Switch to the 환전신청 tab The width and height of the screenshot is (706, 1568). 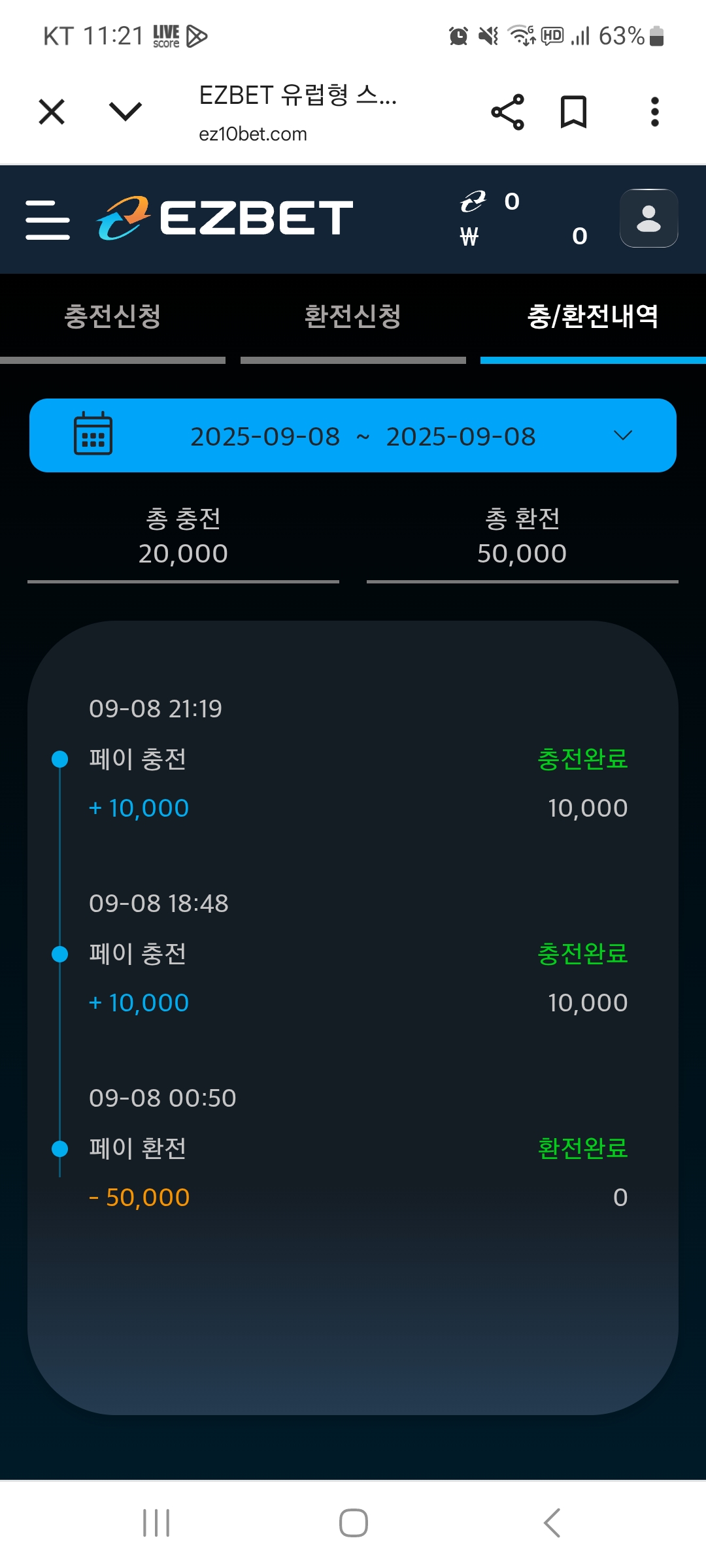point(352,317)
